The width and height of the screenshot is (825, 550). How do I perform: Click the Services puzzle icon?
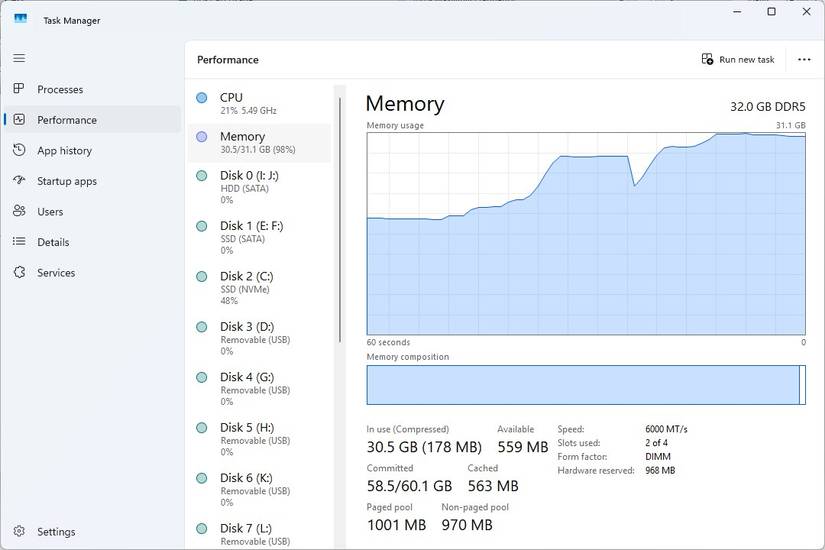[x=19, y=272]
